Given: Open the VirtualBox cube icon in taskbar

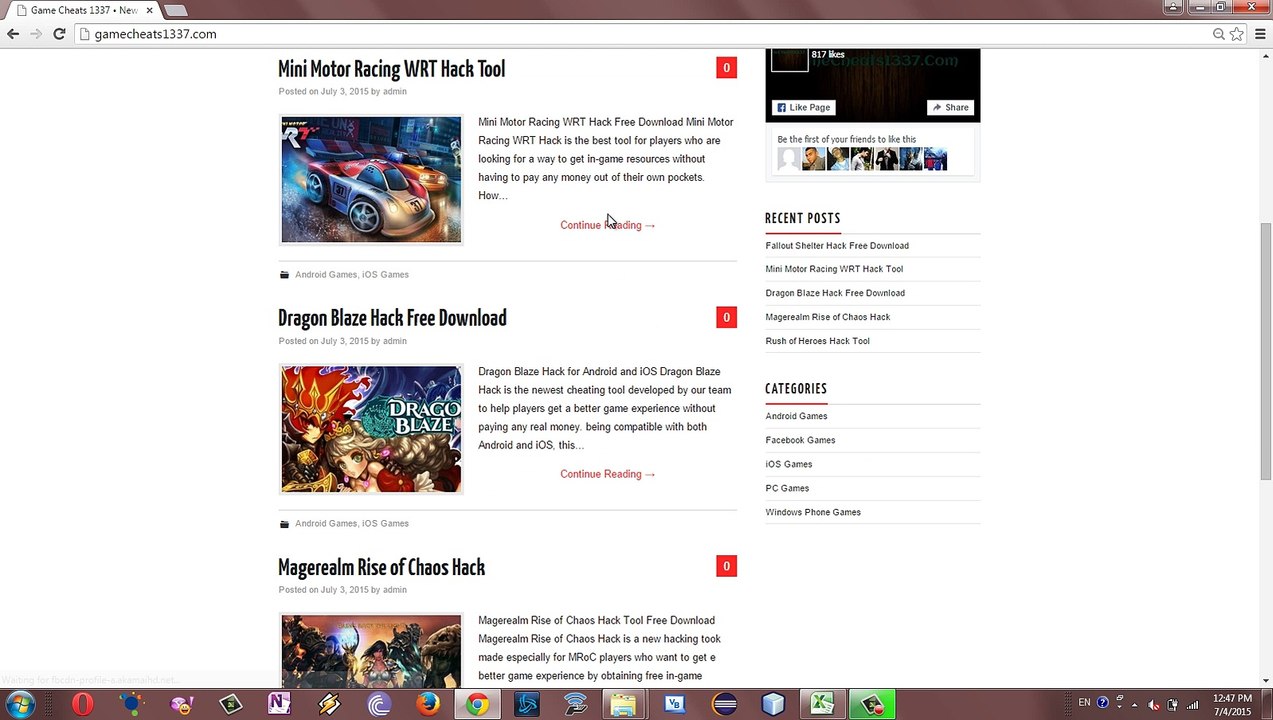Looking at the screenshot, I should [773, 704].
